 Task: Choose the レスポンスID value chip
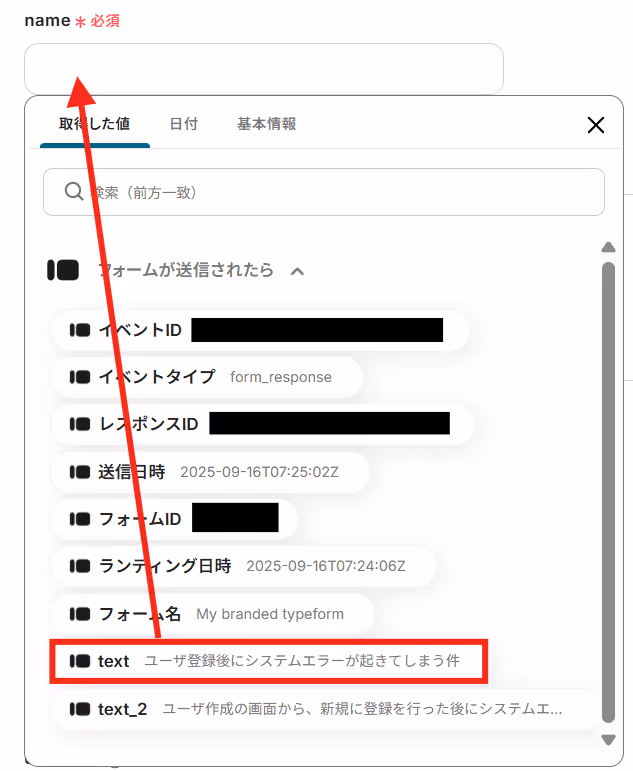(x=263, y=424)
